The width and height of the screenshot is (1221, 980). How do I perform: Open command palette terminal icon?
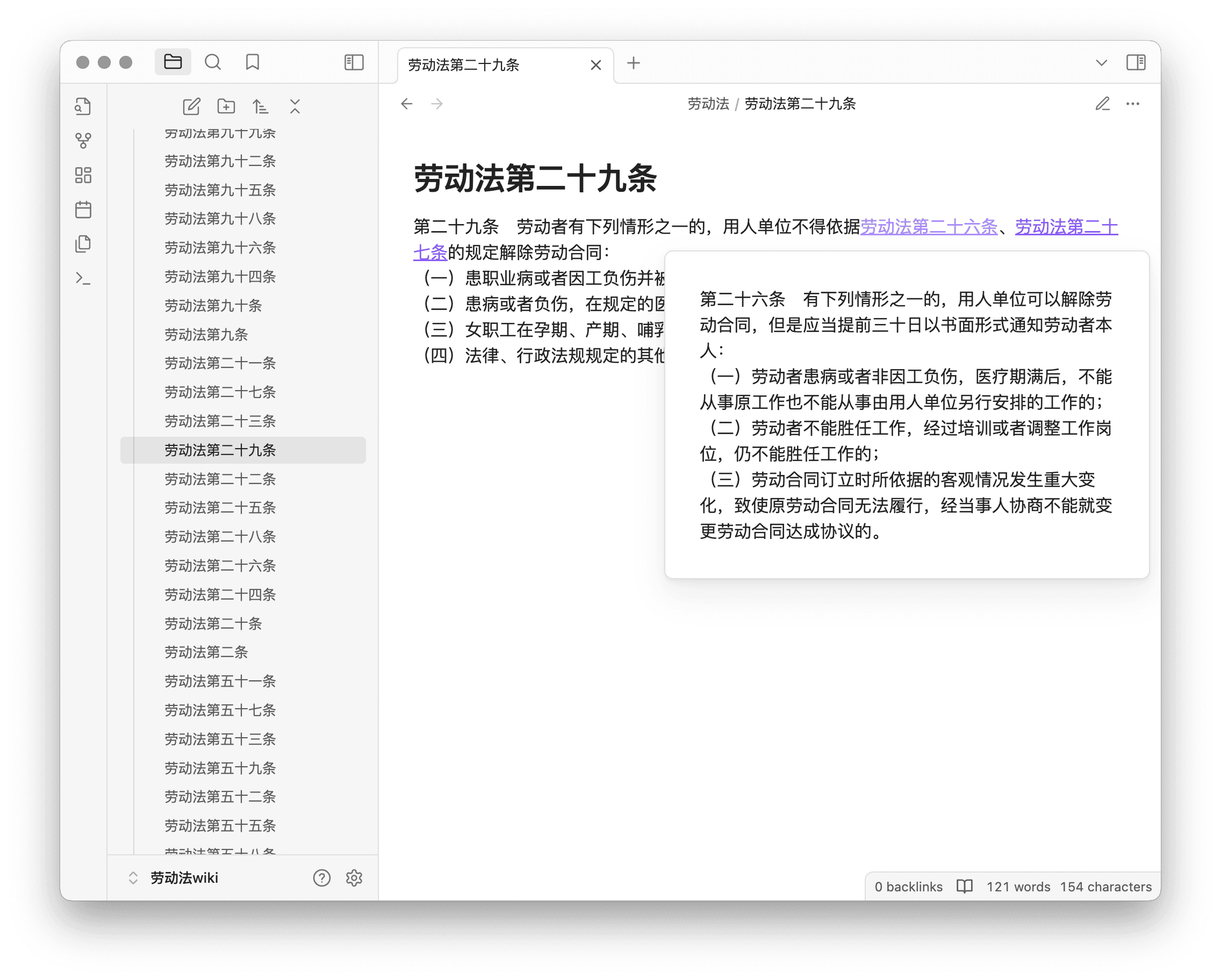coord(83,278)
